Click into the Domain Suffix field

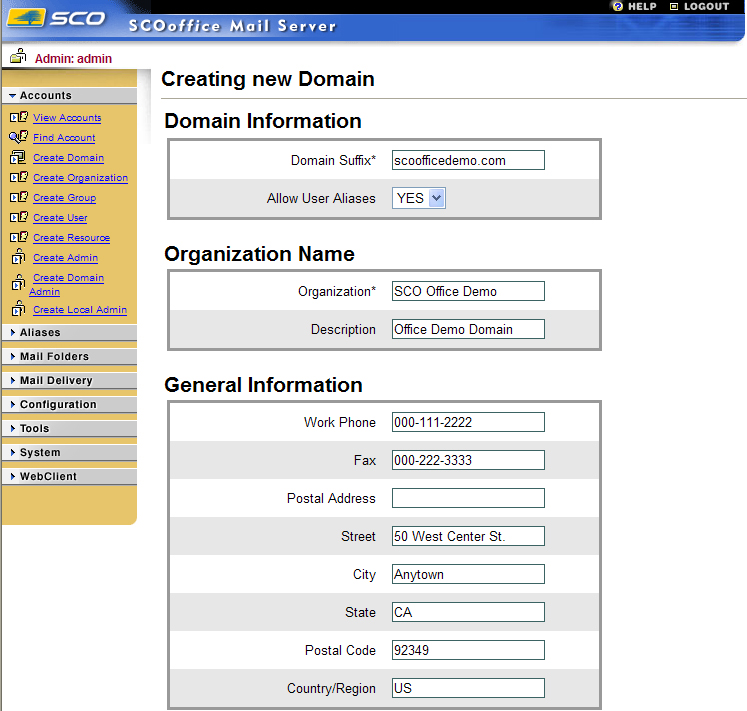coord(468,160)
